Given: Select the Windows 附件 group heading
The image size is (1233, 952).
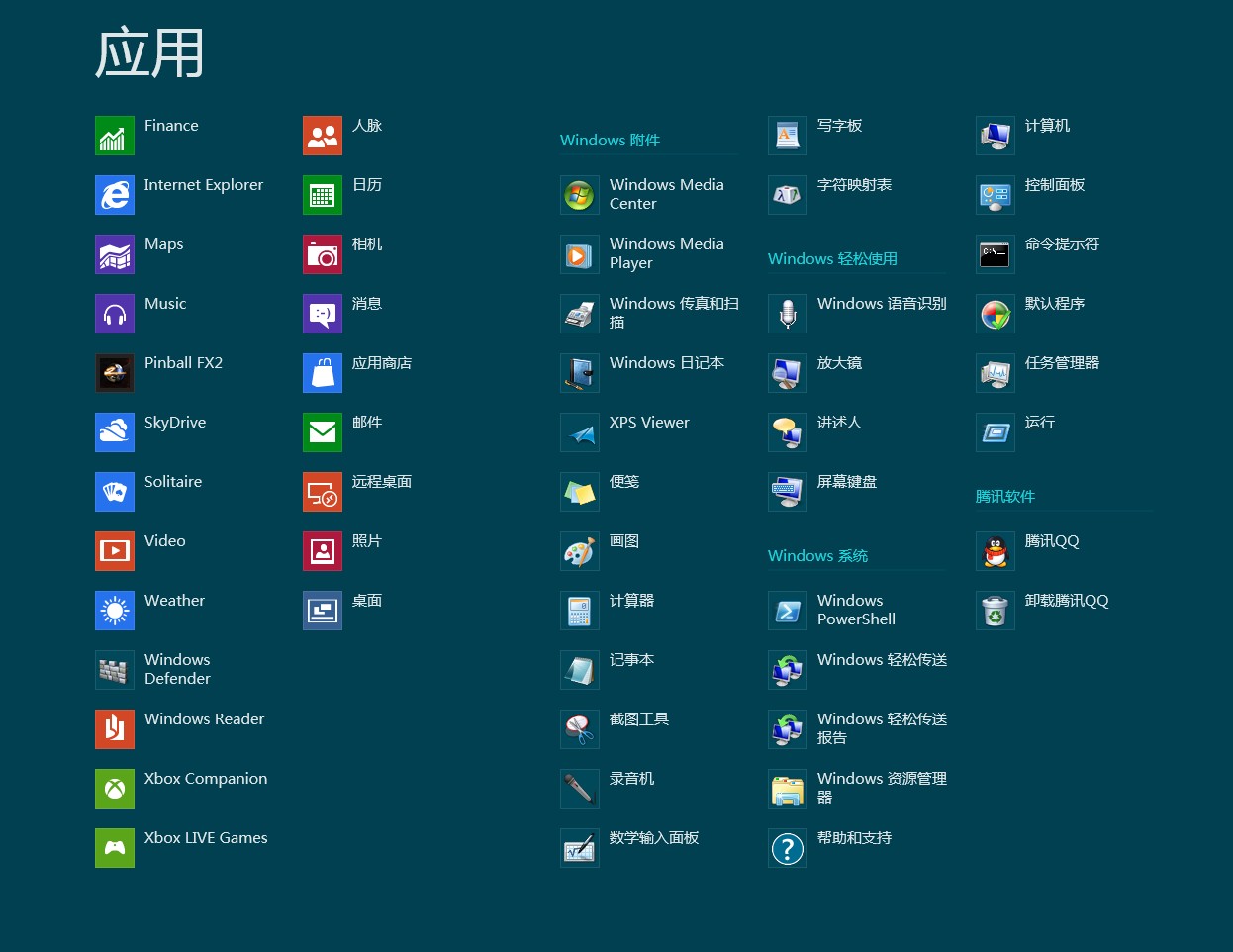Looking at the screenshot, I should 610,141.
